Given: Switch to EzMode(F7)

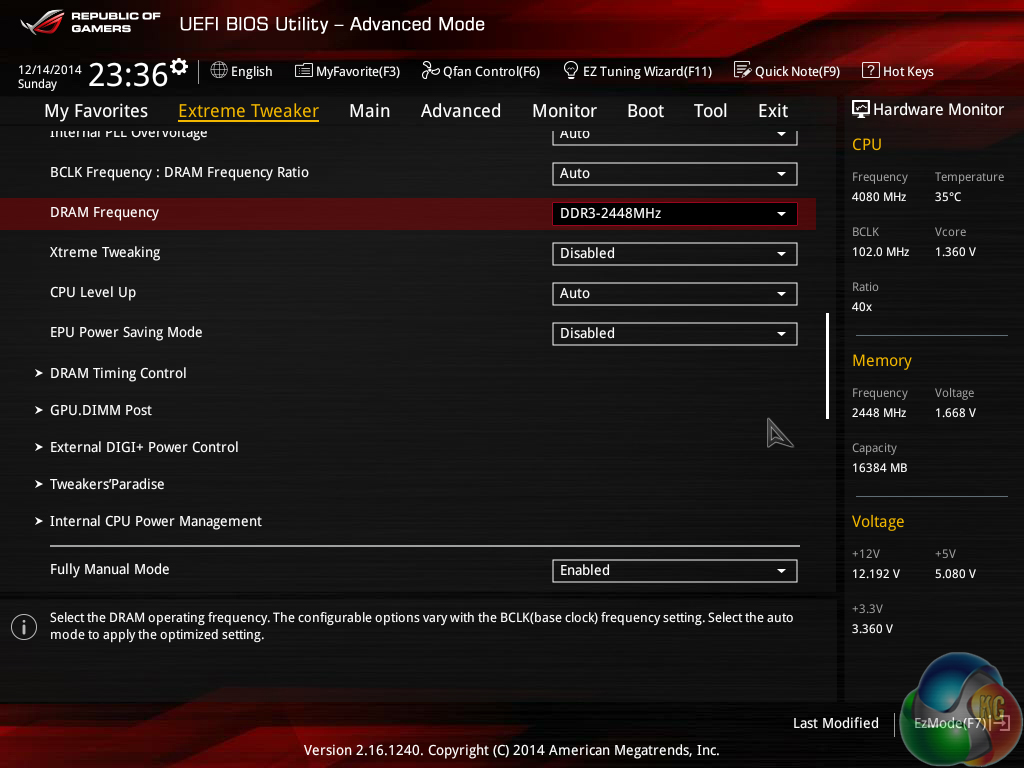Looking at the screenshot, I should [x=950, y=723].
